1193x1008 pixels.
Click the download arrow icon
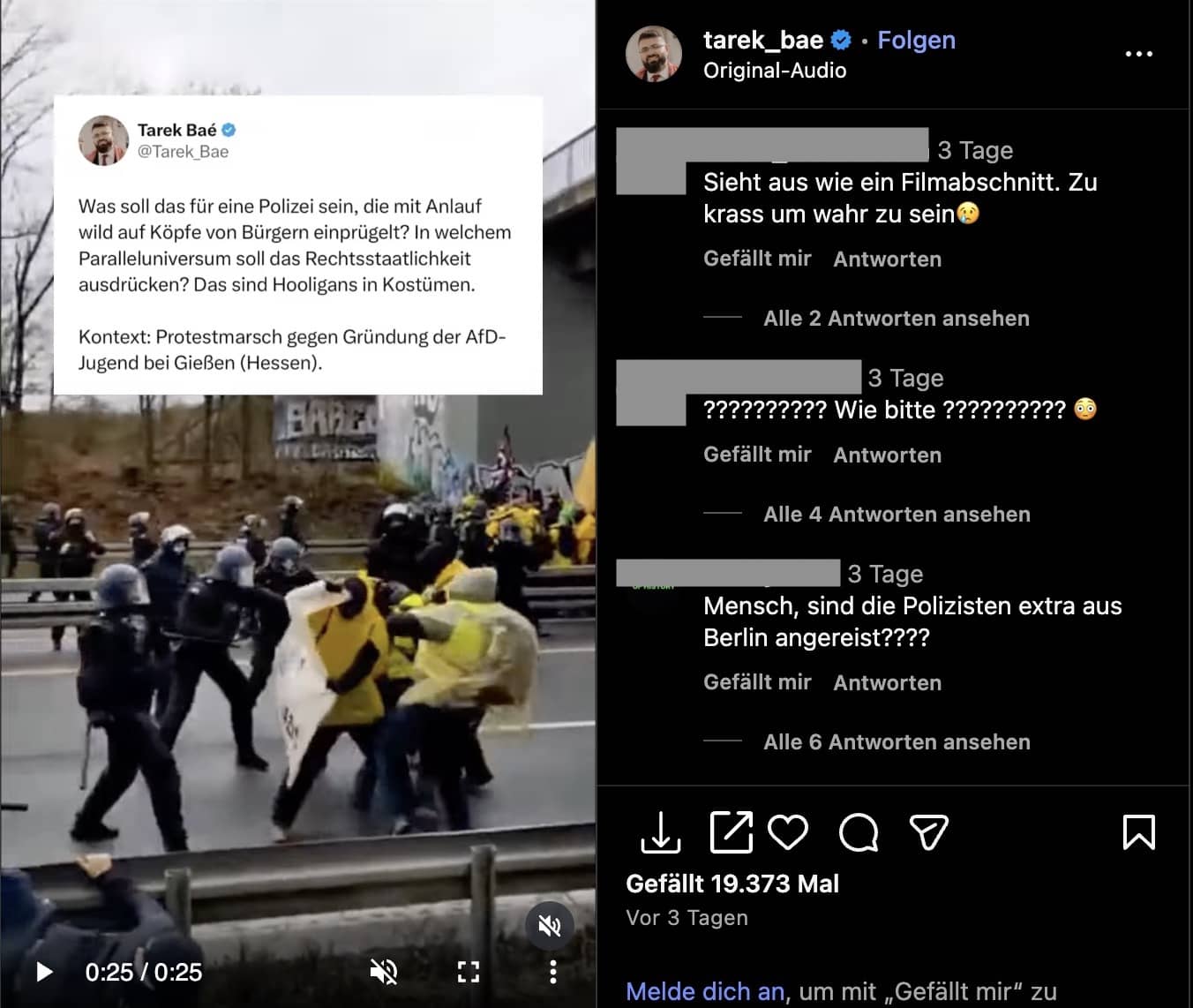coord(660,832)
